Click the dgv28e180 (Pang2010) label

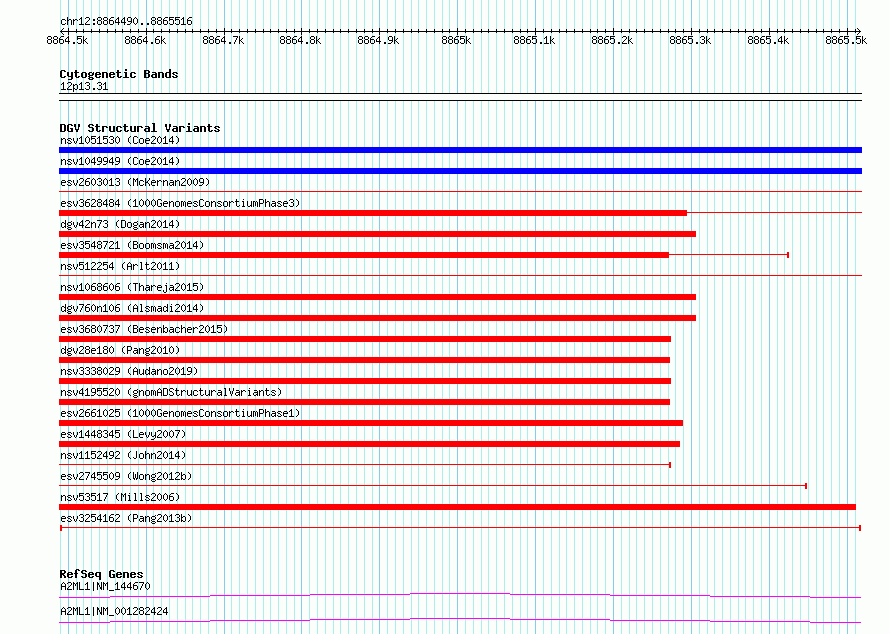(x=120, y=350)
